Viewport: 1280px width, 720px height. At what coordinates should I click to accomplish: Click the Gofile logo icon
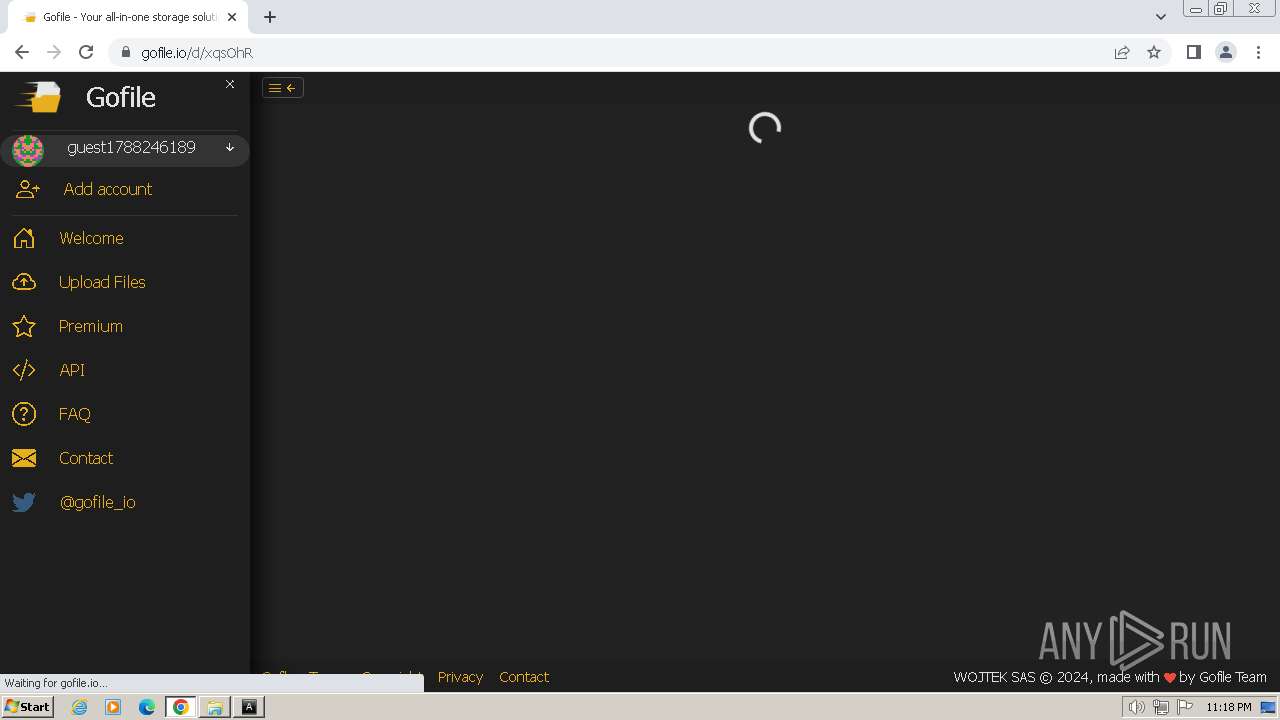pyautogui.click(x=38, y=97)
